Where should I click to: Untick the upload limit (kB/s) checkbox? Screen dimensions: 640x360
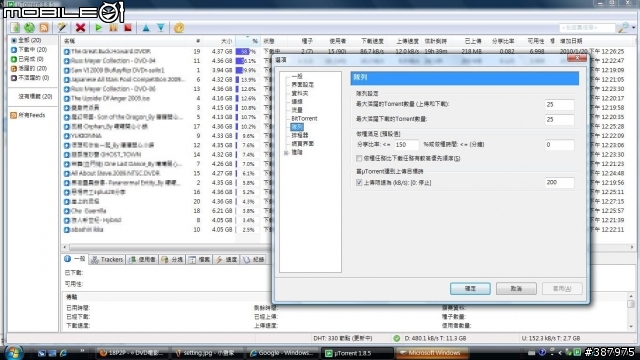pos(359,182)
